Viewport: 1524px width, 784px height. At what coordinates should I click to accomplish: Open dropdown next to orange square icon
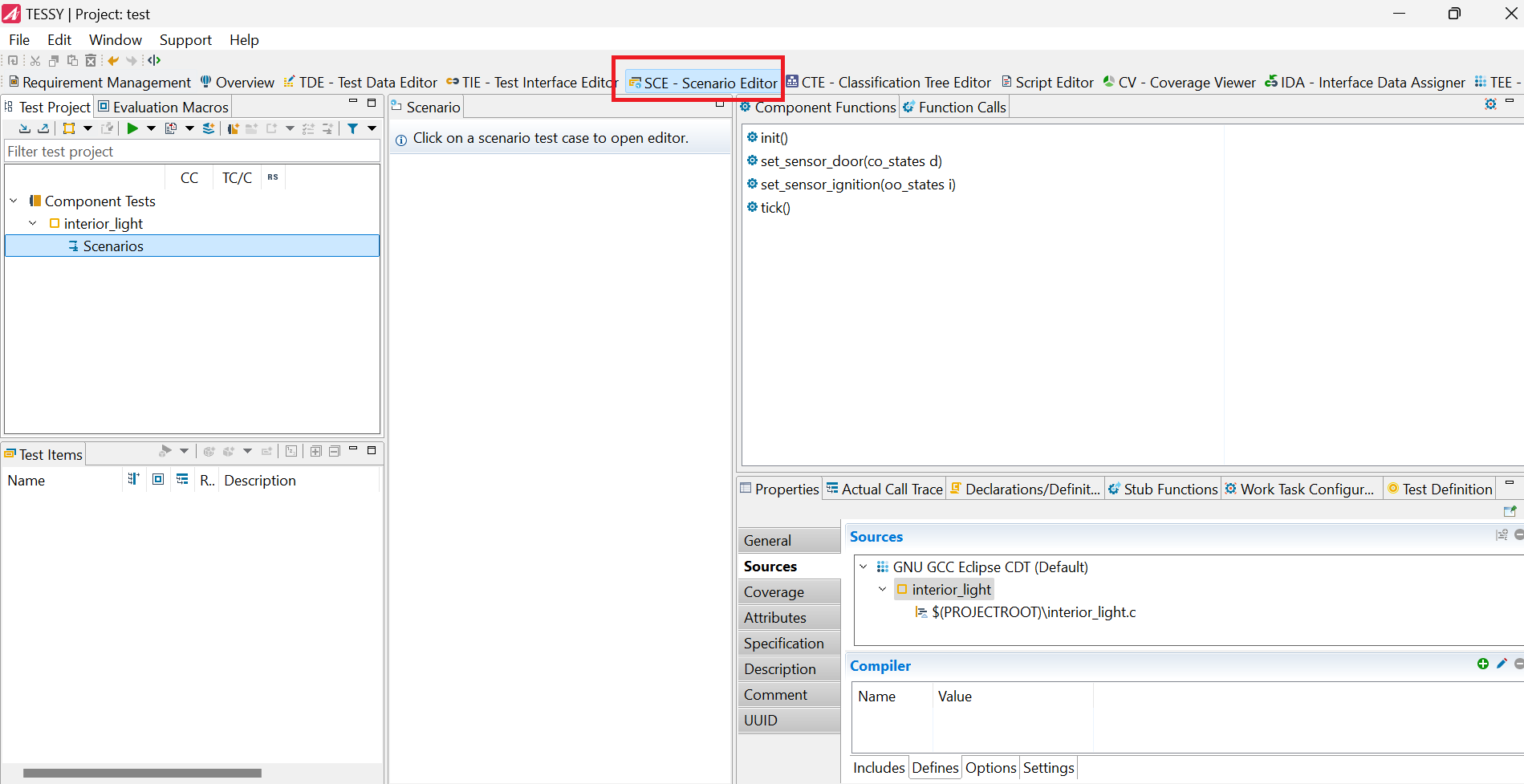pyautogui.click(x=87, y=128)
